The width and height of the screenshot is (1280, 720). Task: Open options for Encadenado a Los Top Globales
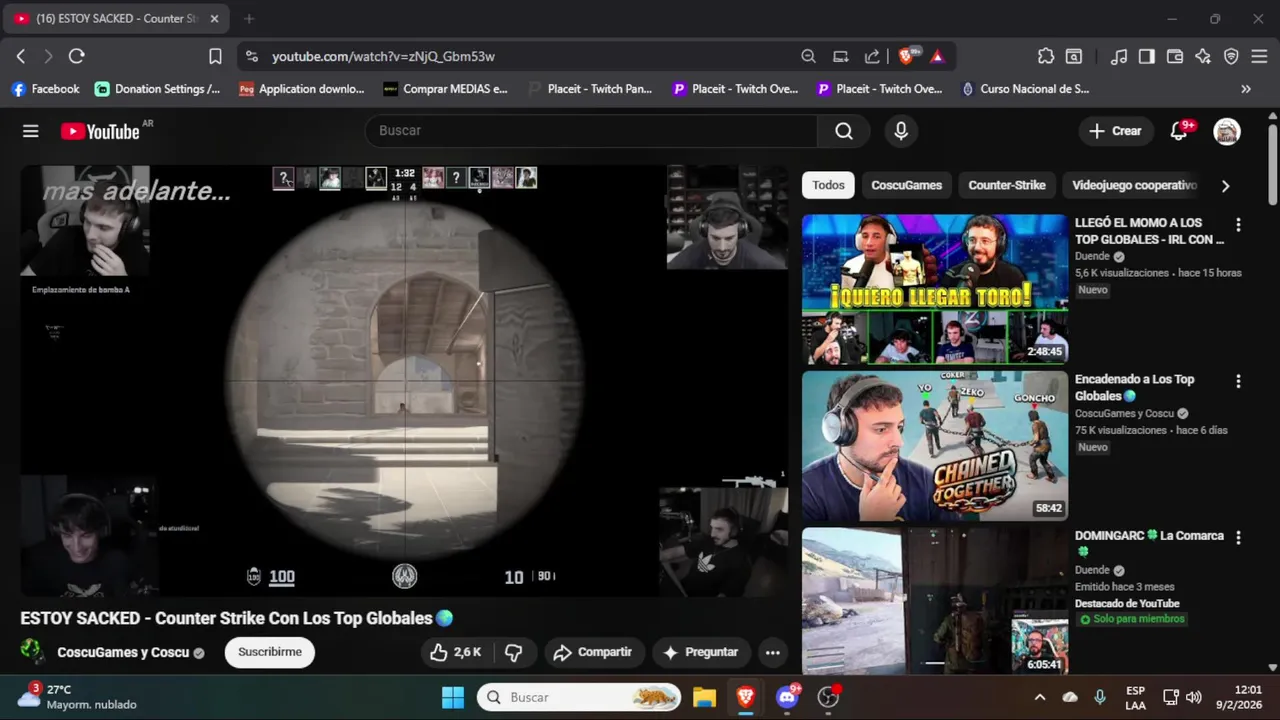click(1238, 381)
